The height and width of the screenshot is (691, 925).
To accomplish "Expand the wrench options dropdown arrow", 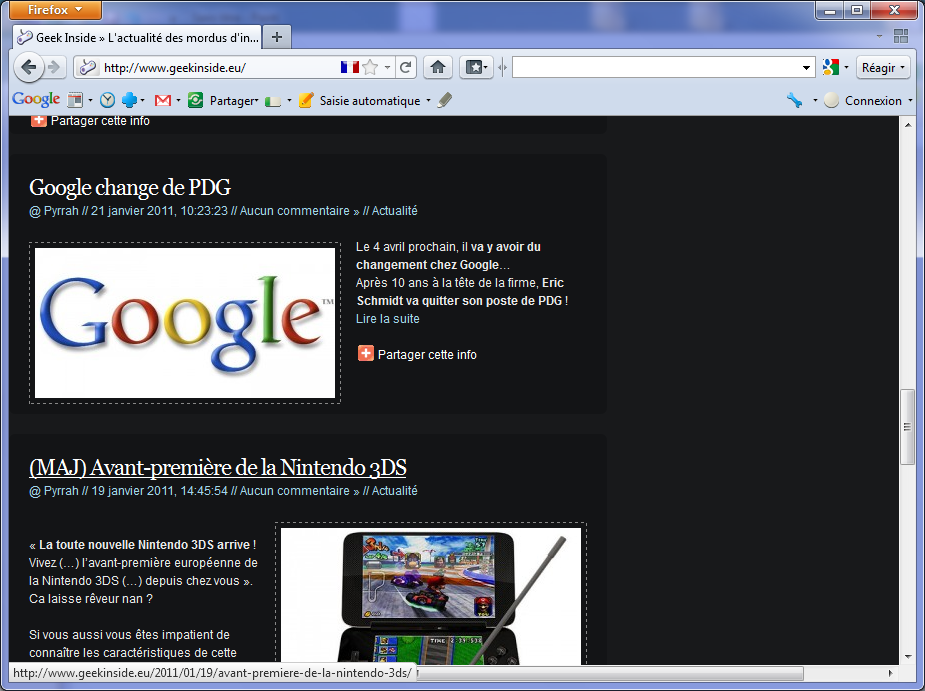I will click(x=815, y=101).
